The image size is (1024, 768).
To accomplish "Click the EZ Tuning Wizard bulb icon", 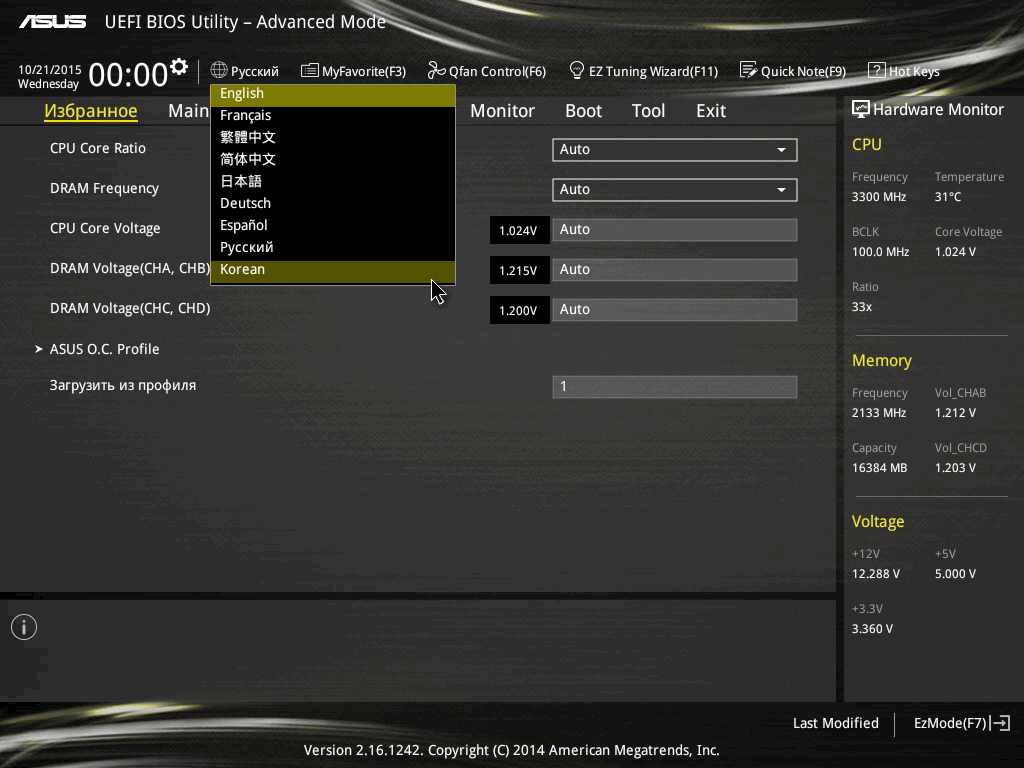I will tap(577, 70).
